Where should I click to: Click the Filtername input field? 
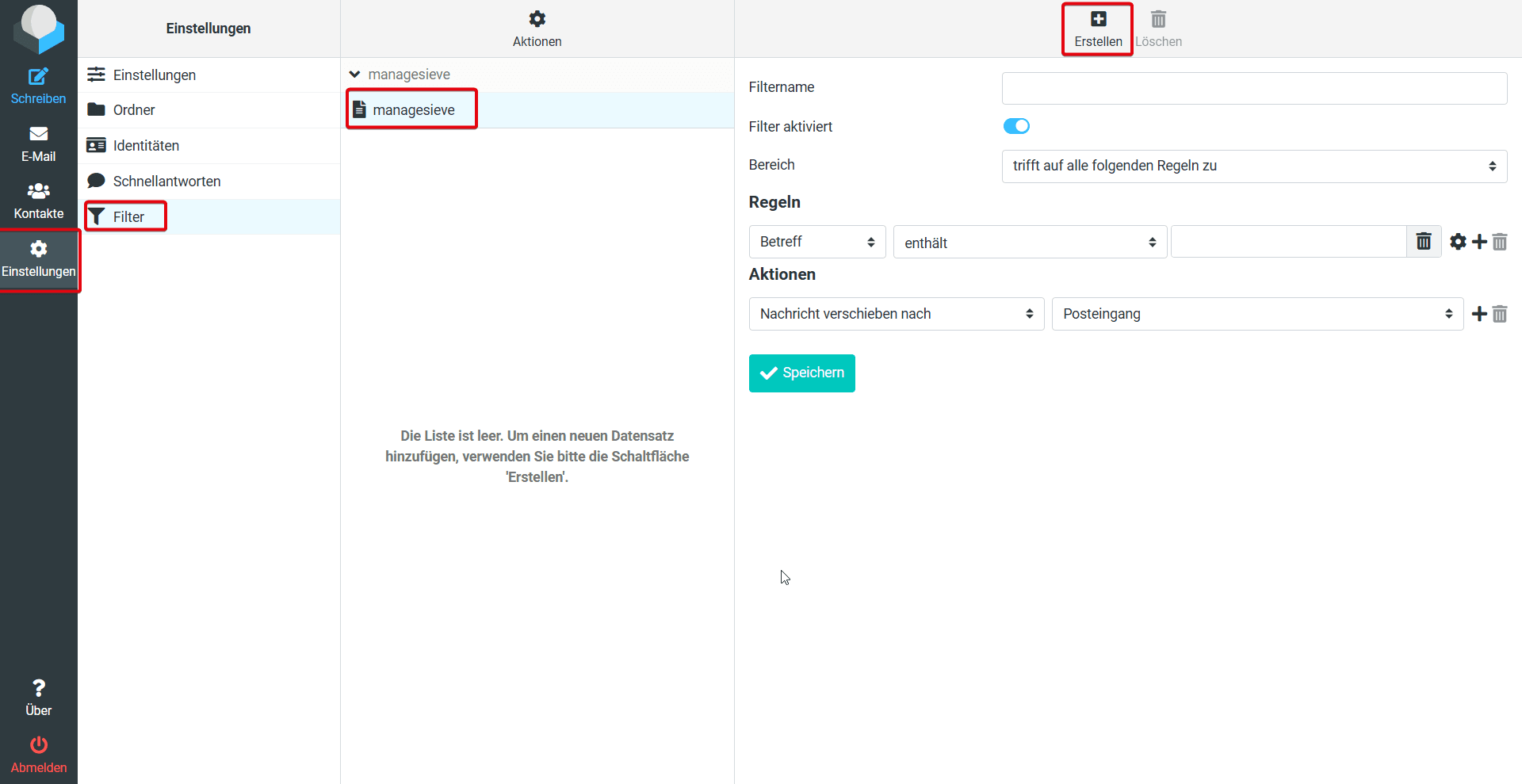coord(1253,88)
